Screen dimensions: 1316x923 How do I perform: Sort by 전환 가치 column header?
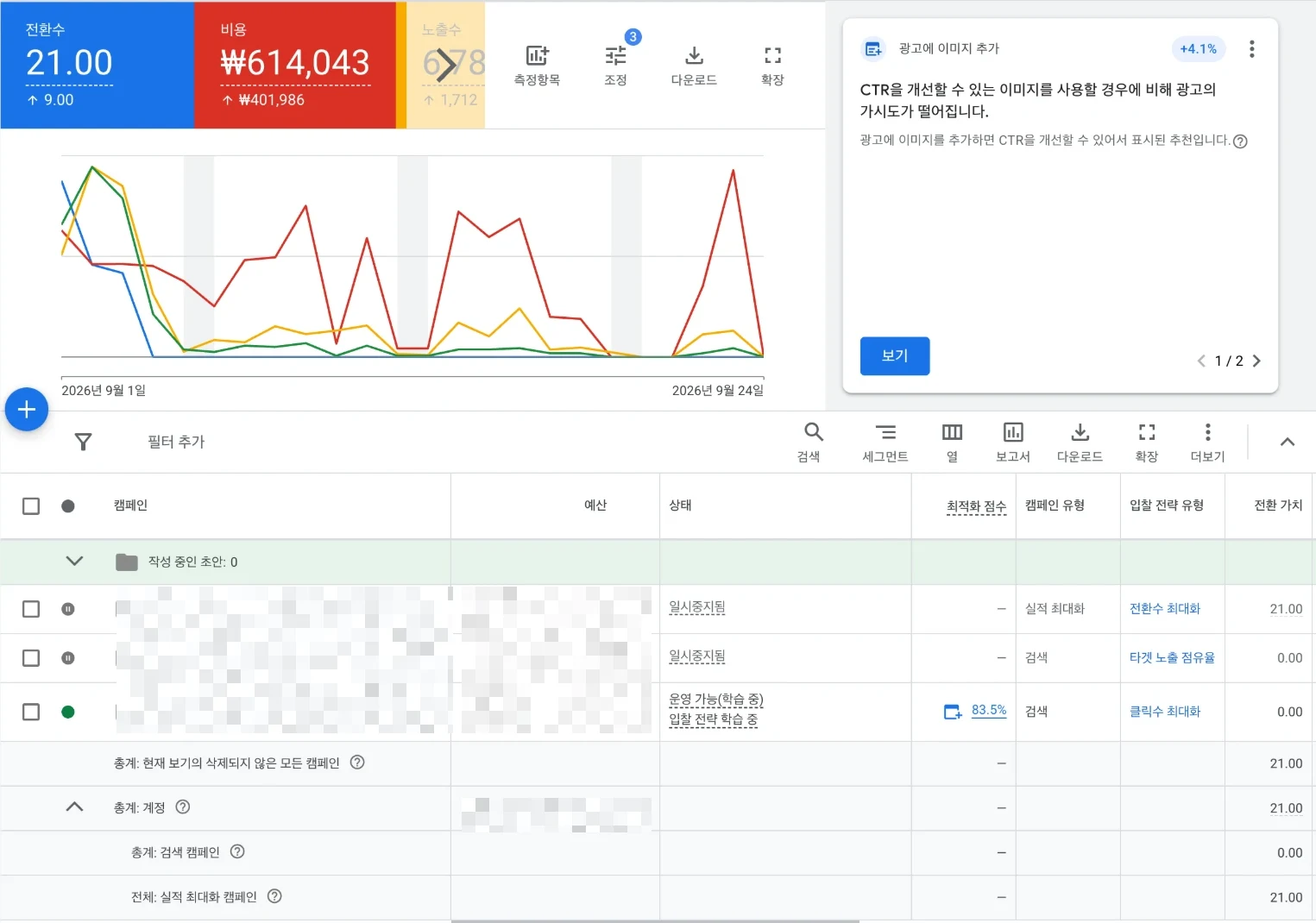(x=1278, y=505)
